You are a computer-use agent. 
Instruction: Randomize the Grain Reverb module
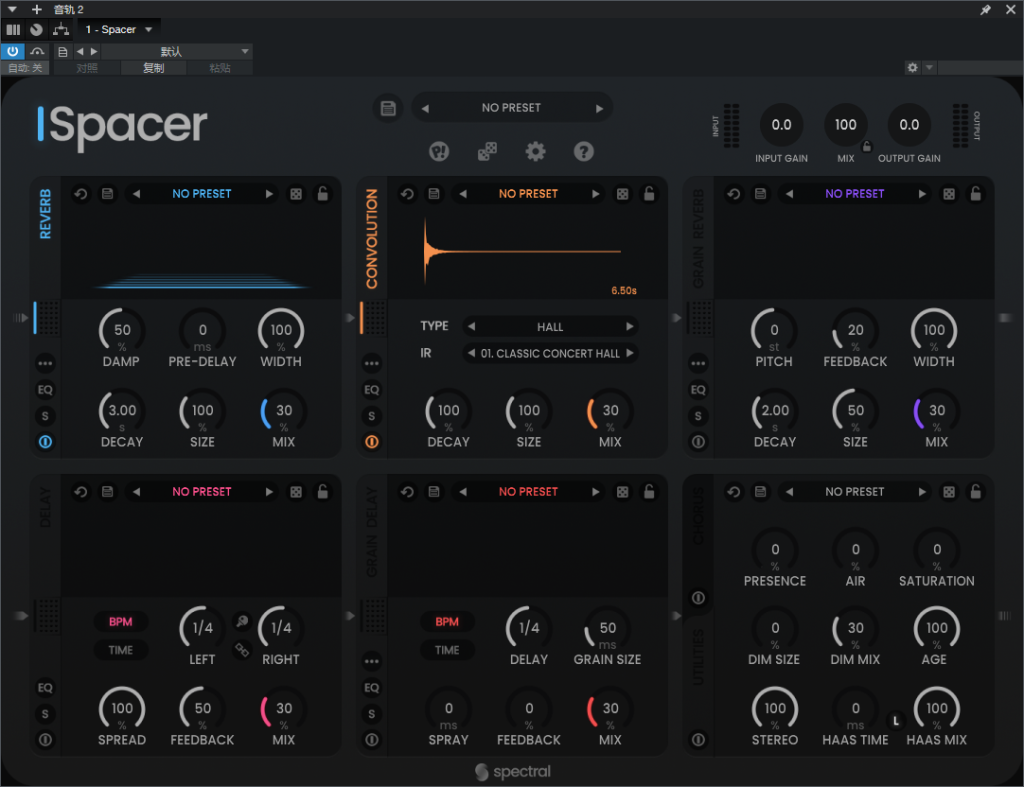pos(950,194)
